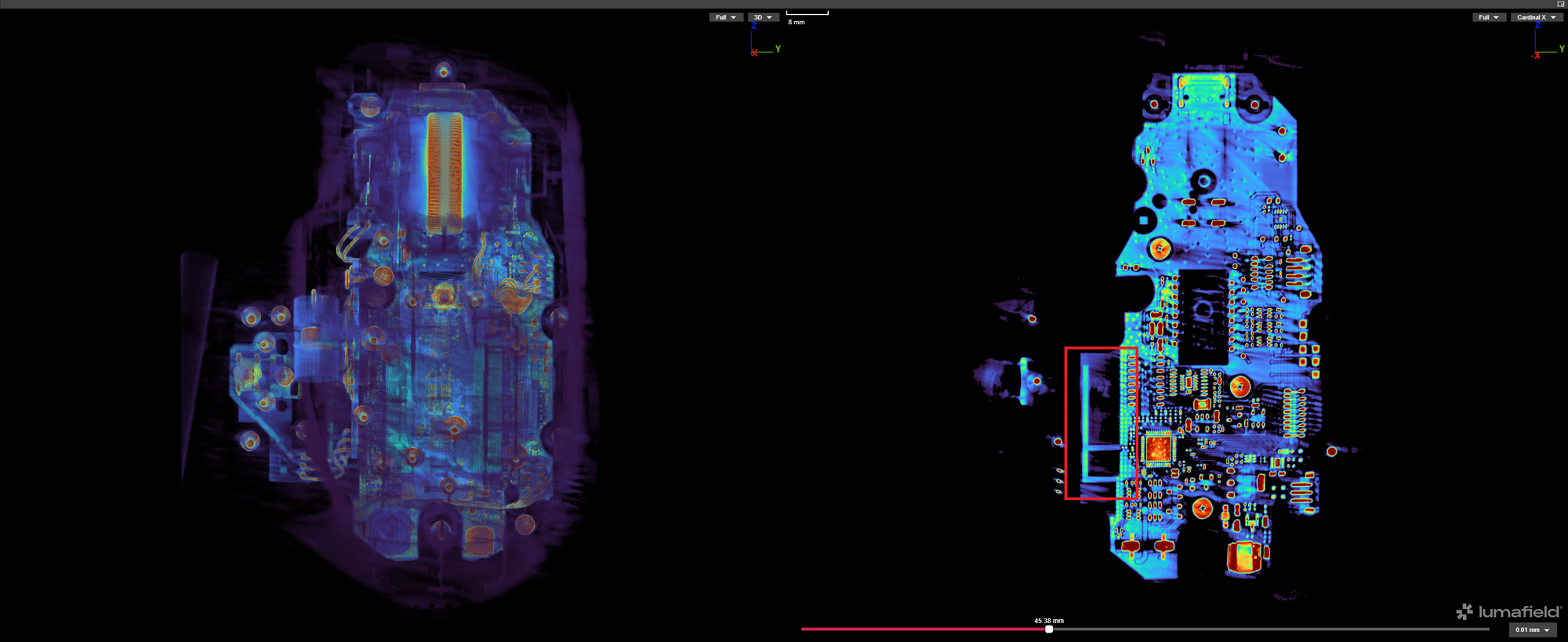
Task: Click the red -X axis label in slice view
Action: (1536, 56)
